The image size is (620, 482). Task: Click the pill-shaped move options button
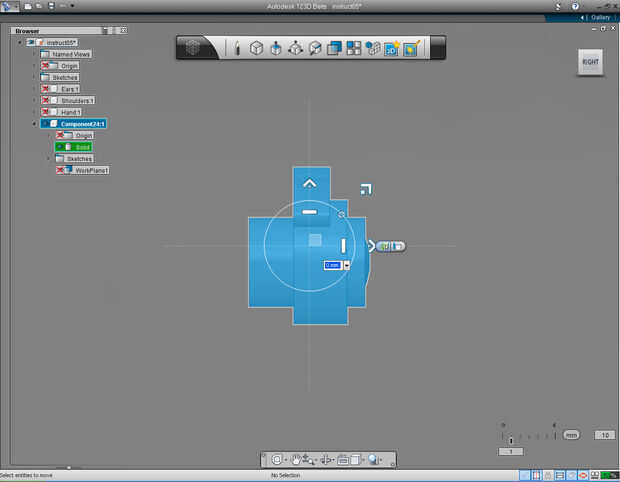click(x=391, y=246)
